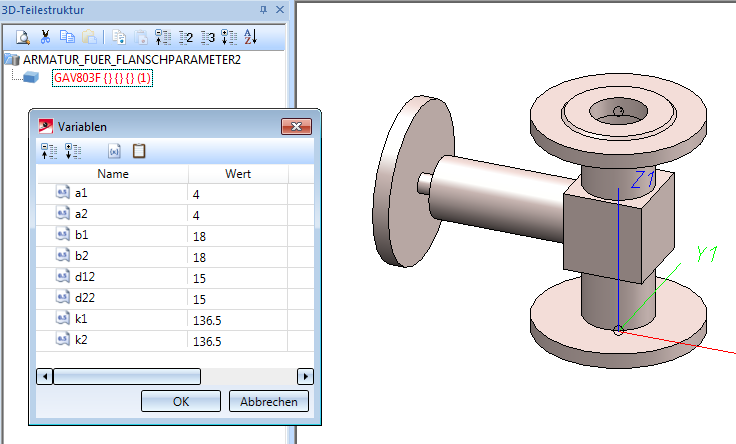
Task: Expand all in the Variablen dialog toolbar
Action: click(73, 151)
